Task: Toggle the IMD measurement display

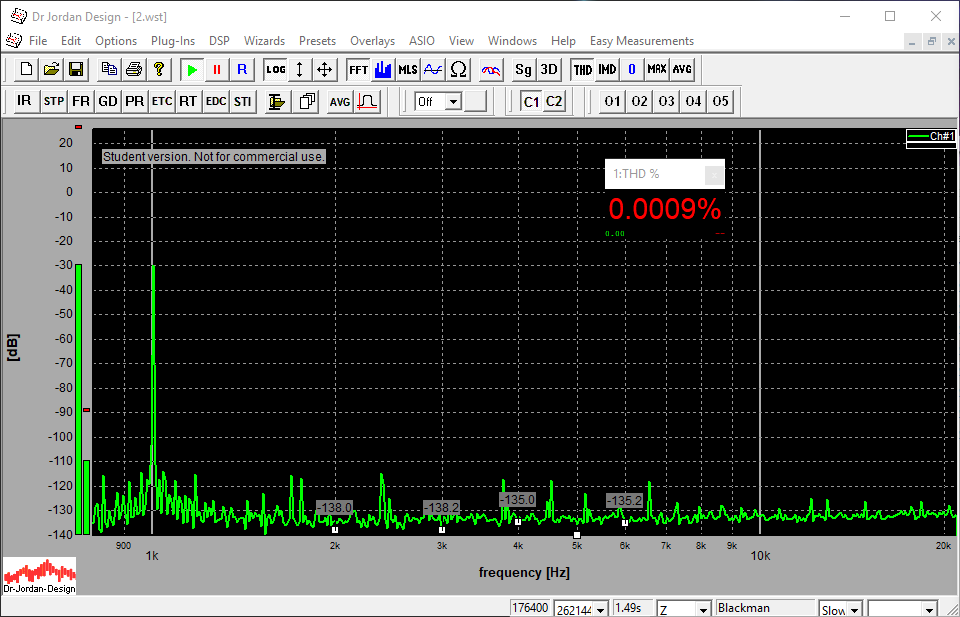Action: (607, 69)
